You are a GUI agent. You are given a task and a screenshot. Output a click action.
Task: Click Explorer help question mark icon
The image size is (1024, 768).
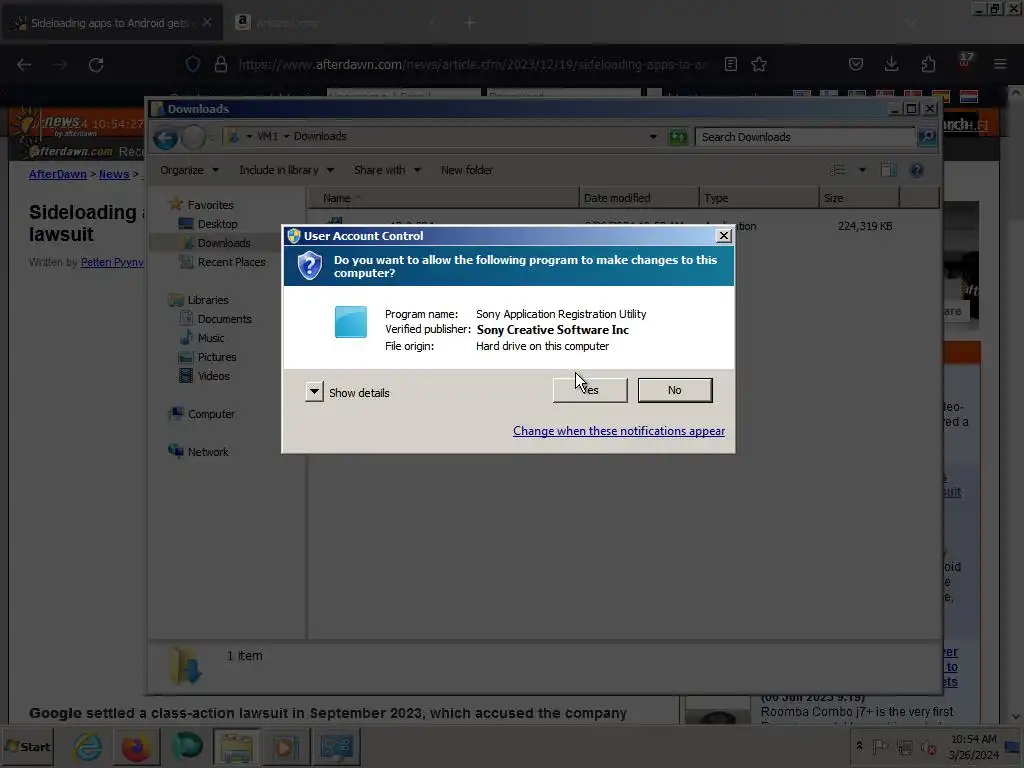(x=916, y=170)
